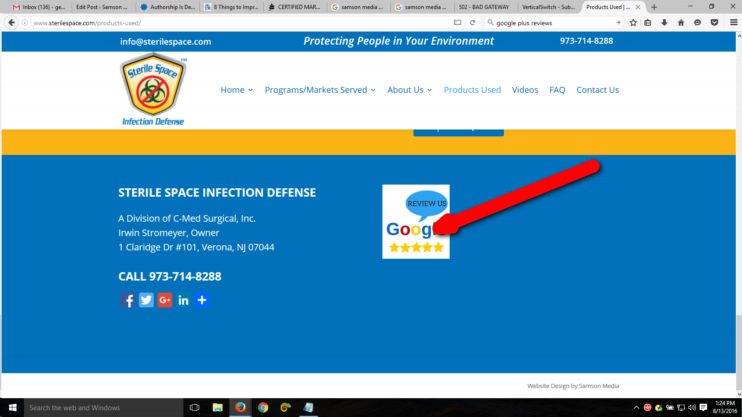Click the Sterile Space shield logo
This screenshot has height=417, width=742.
[153, 89]
